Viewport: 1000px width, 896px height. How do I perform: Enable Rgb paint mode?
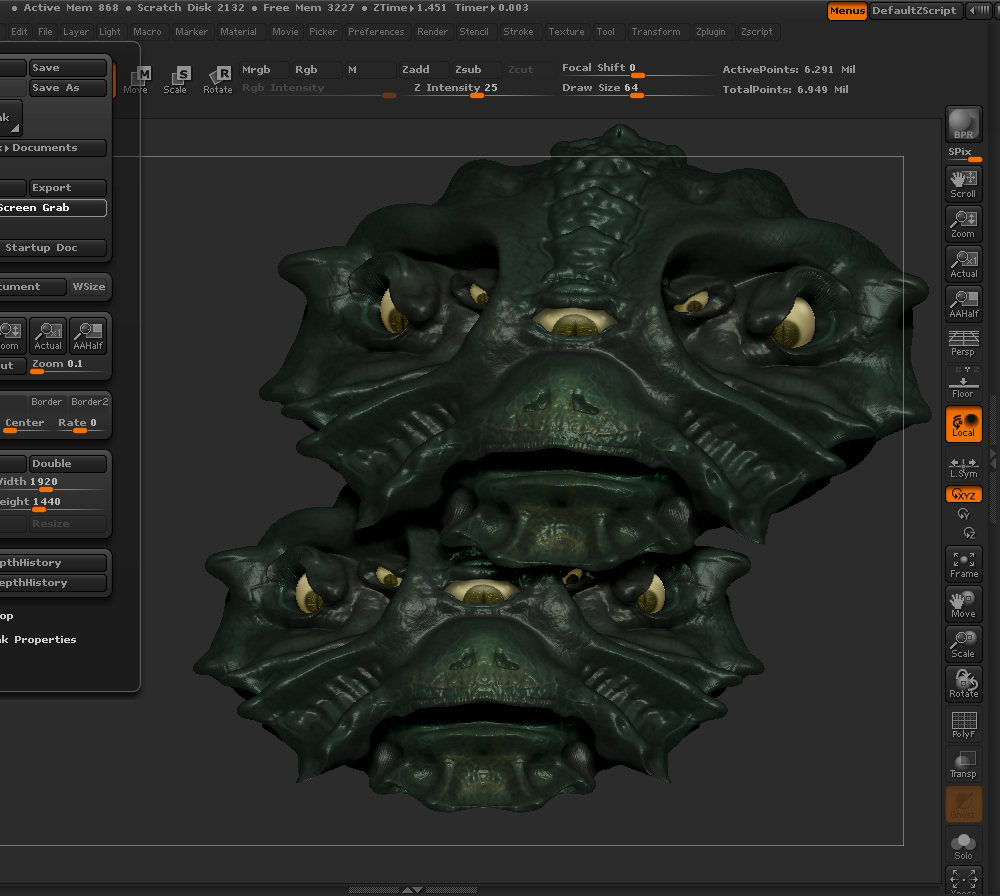click(314, 70)
